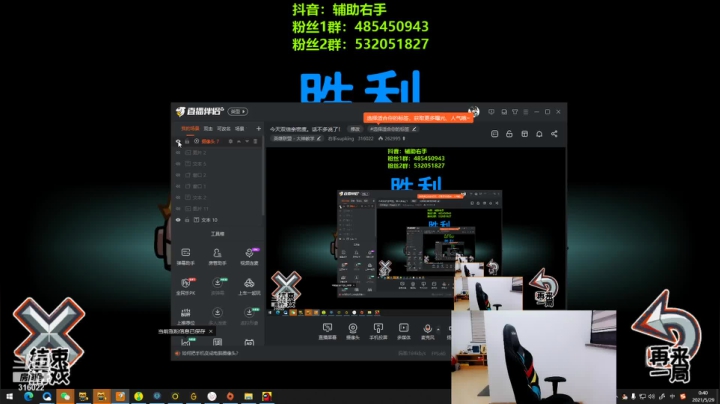Add 手机投屏 phone casting source
Screen dimensions: 720x404
[x=378, y=331]
